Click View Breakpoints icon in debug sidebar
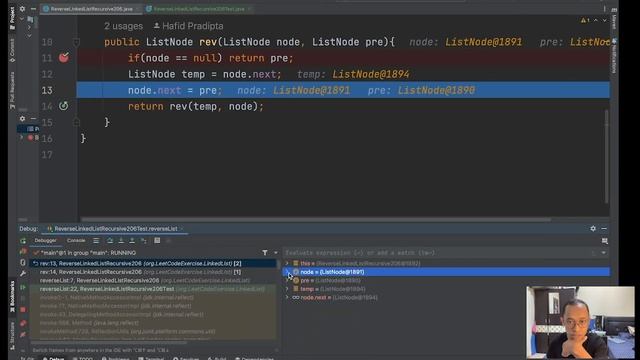Viewport: 640px width, 360px height. [x=23, y=323]
